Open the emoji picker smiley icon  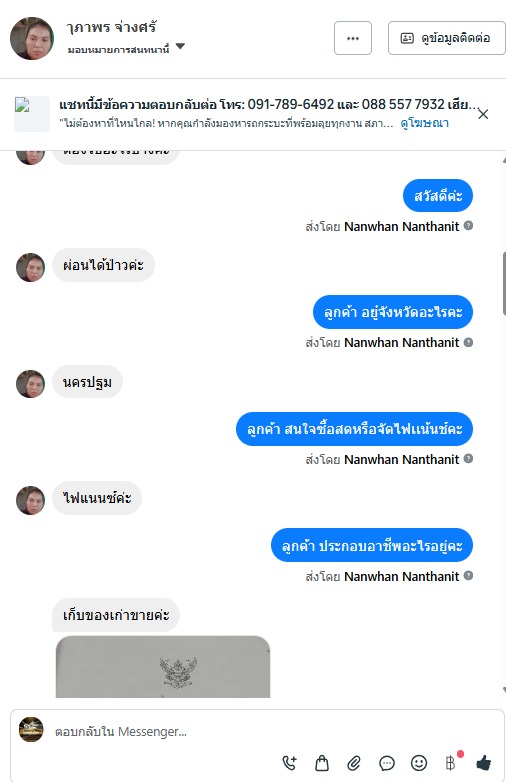pos(419,763)
